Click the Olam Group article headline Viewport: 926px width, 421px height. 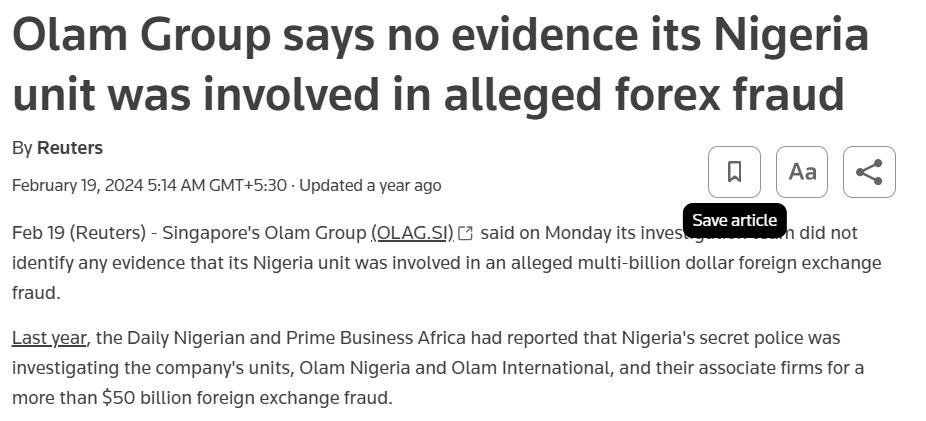(441, 64)
